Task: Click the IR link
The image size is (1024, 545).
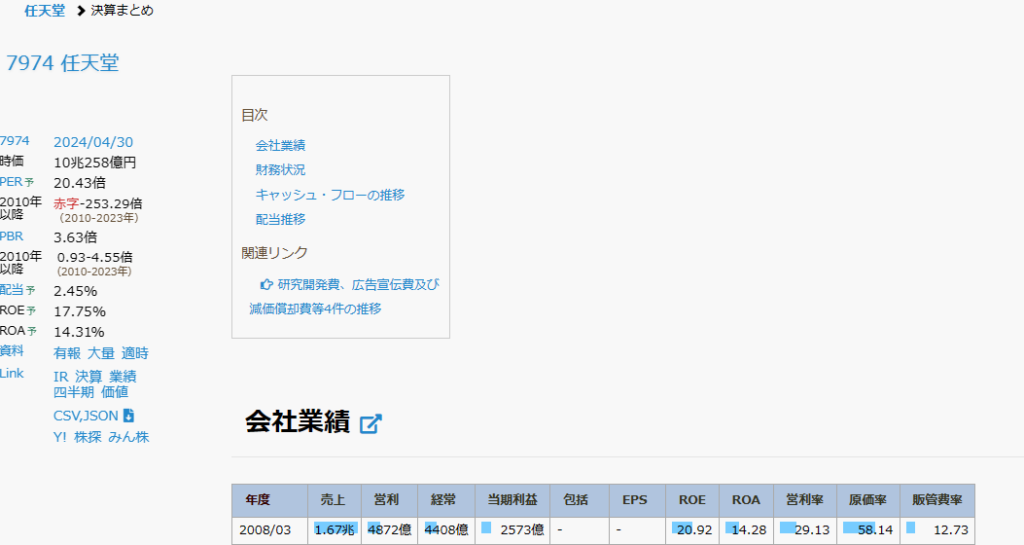Action: coord(61,377)
